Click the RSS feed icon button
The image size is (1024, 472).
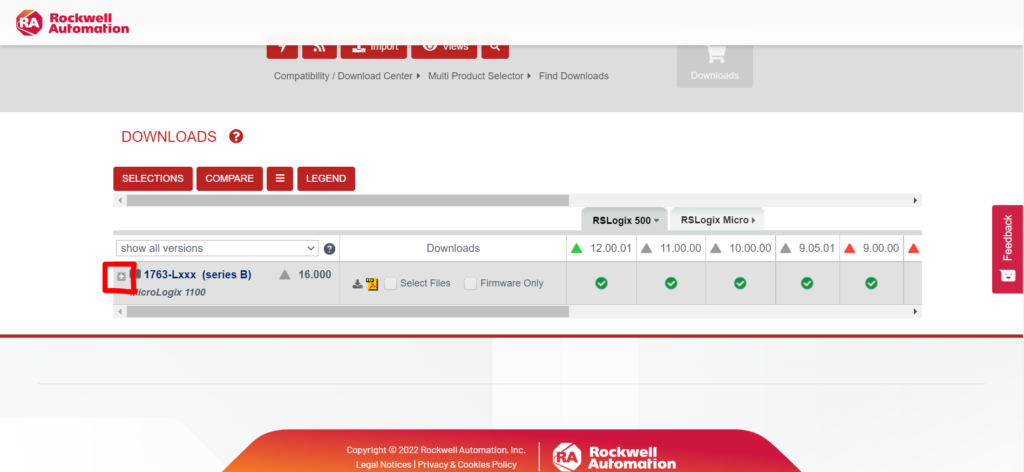click(319, 46)
